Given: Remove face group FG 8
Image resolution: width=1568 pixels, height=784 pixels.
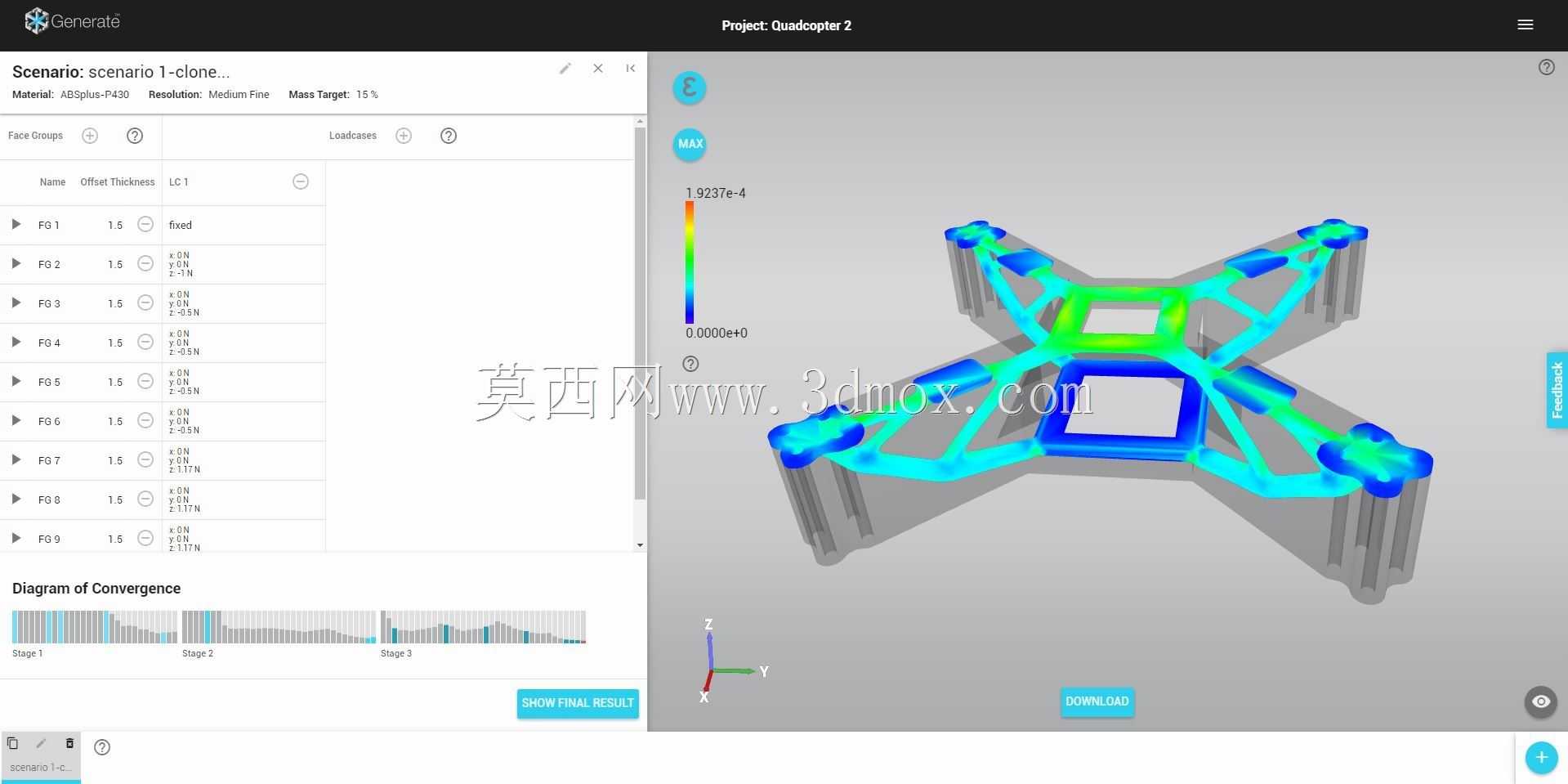Looking at the screenshot, I should point(145,499).
